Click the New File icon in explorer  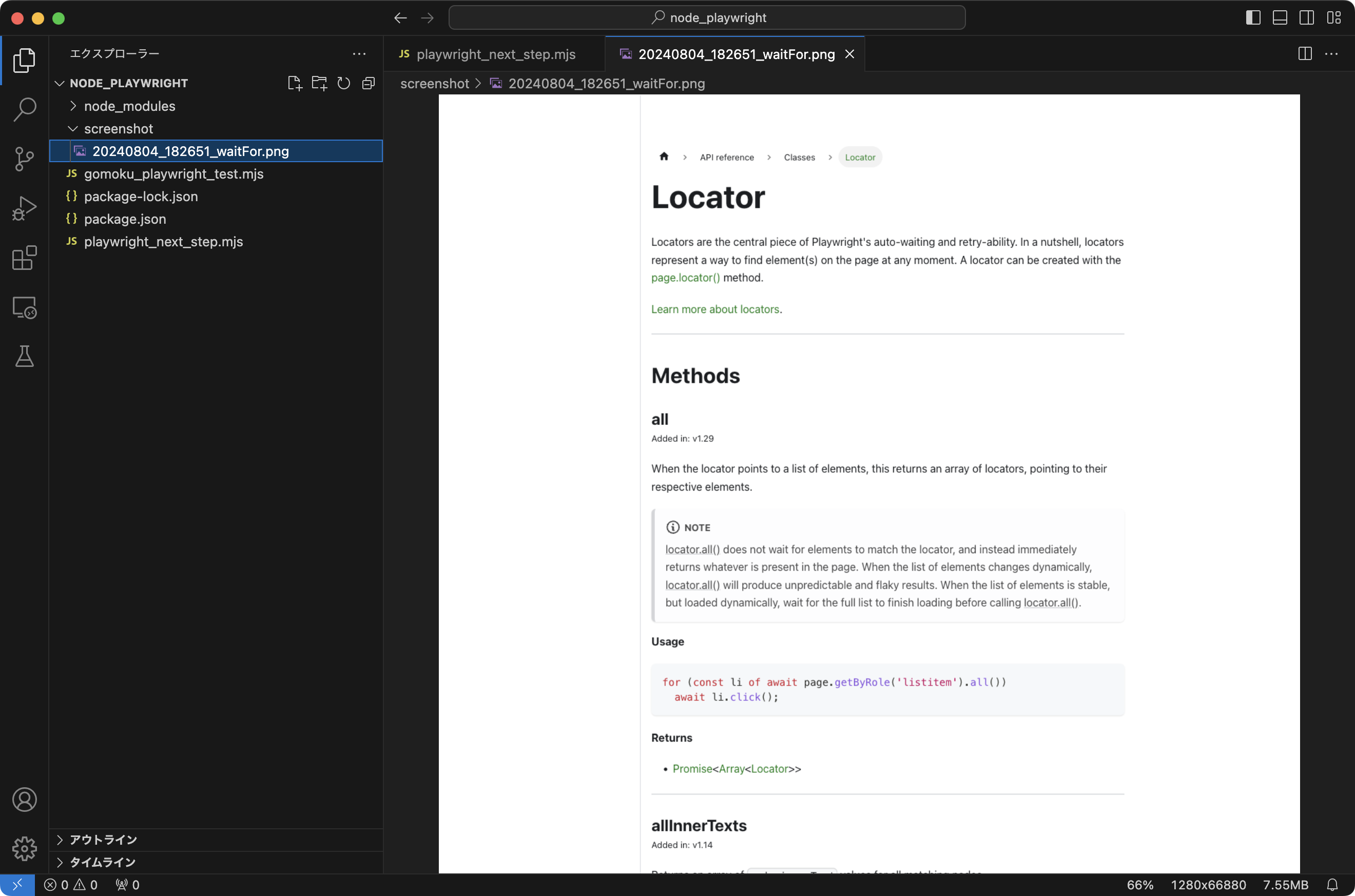click(294, 84)
